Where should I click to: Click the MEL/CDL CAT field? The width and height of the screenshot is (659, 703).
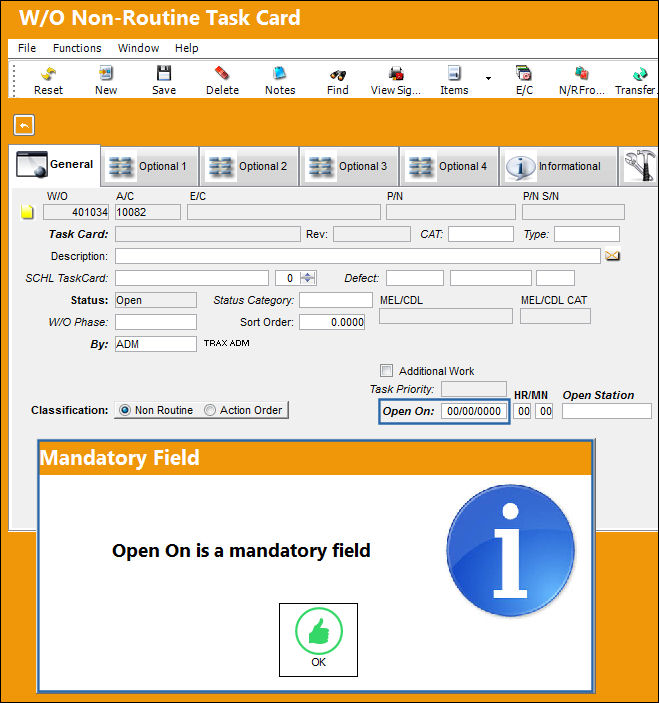pyautogui.click(x=555, y=316)
